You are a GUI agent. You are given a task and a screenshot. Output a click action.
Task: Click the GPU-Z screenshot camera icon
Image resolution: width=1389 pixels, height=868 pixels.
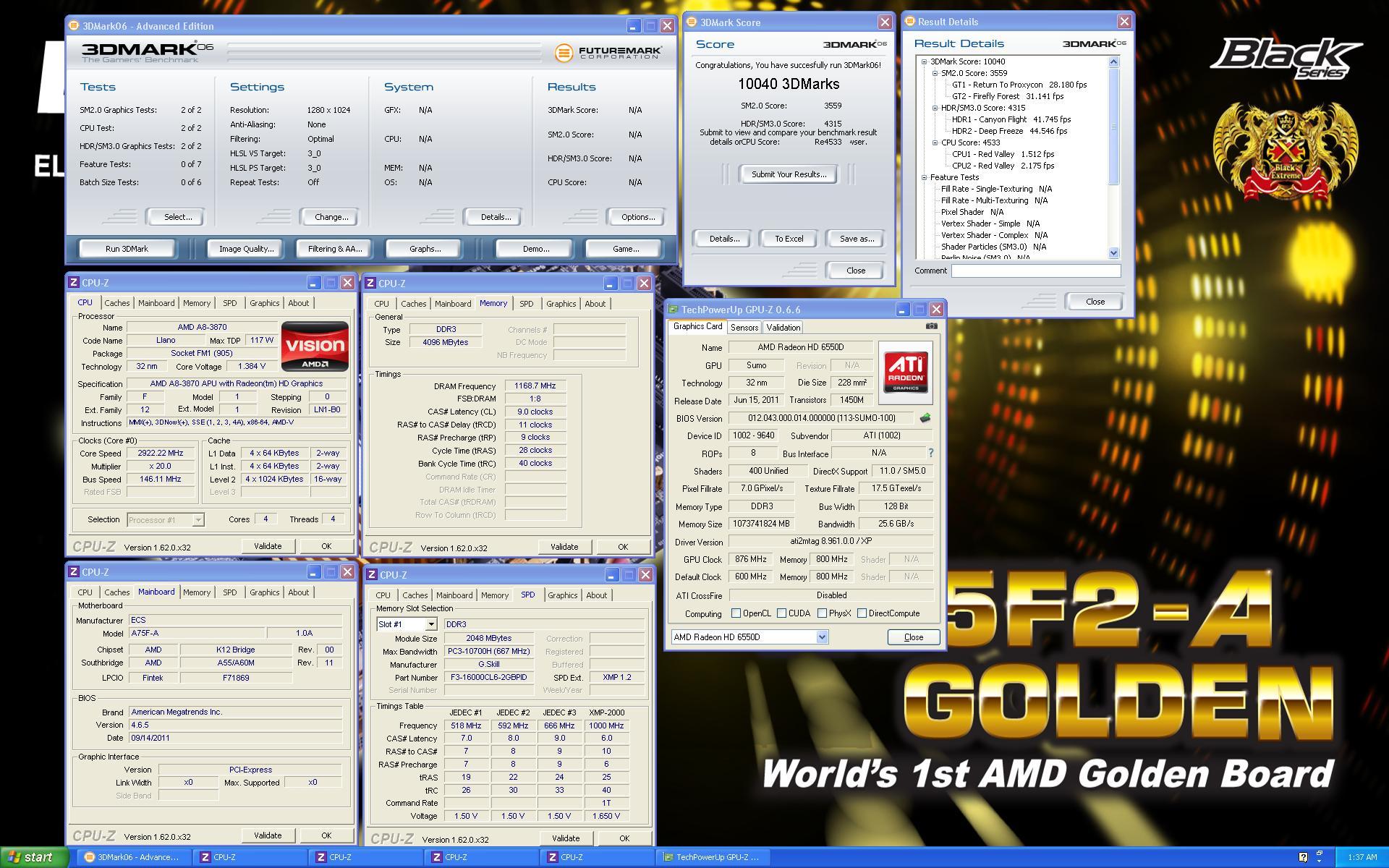click(x=932, y=326)
